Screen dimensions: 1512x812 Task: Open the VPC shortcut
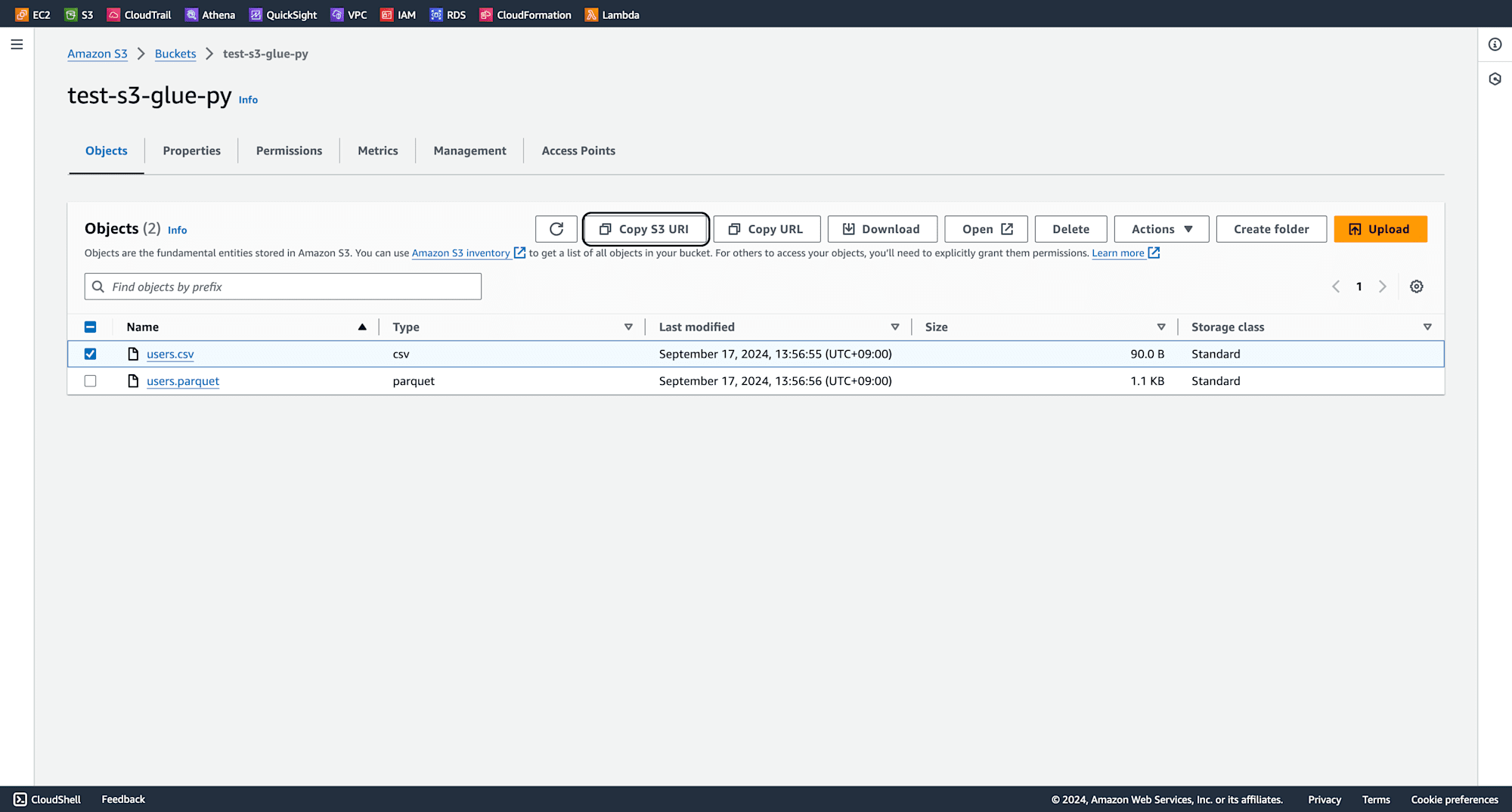pyautogui.click(x=349, y=14)
